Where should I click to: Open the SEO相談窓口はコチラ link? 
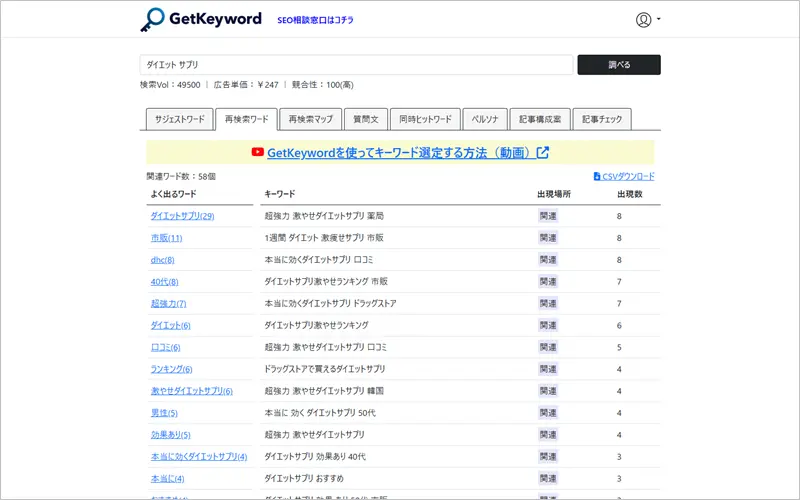pos(315,20)
